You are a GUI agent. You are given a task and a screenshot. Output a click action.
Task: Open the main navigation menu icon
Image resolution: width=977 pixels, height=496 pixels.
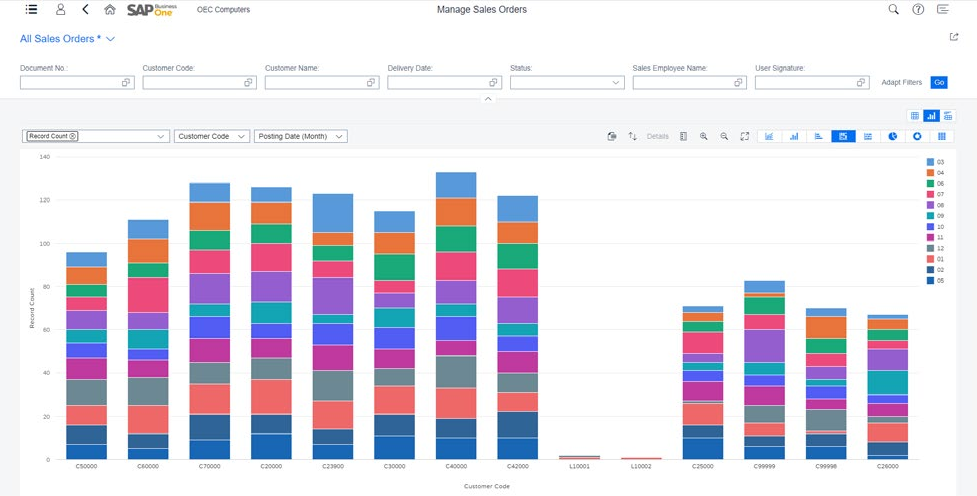31,10
